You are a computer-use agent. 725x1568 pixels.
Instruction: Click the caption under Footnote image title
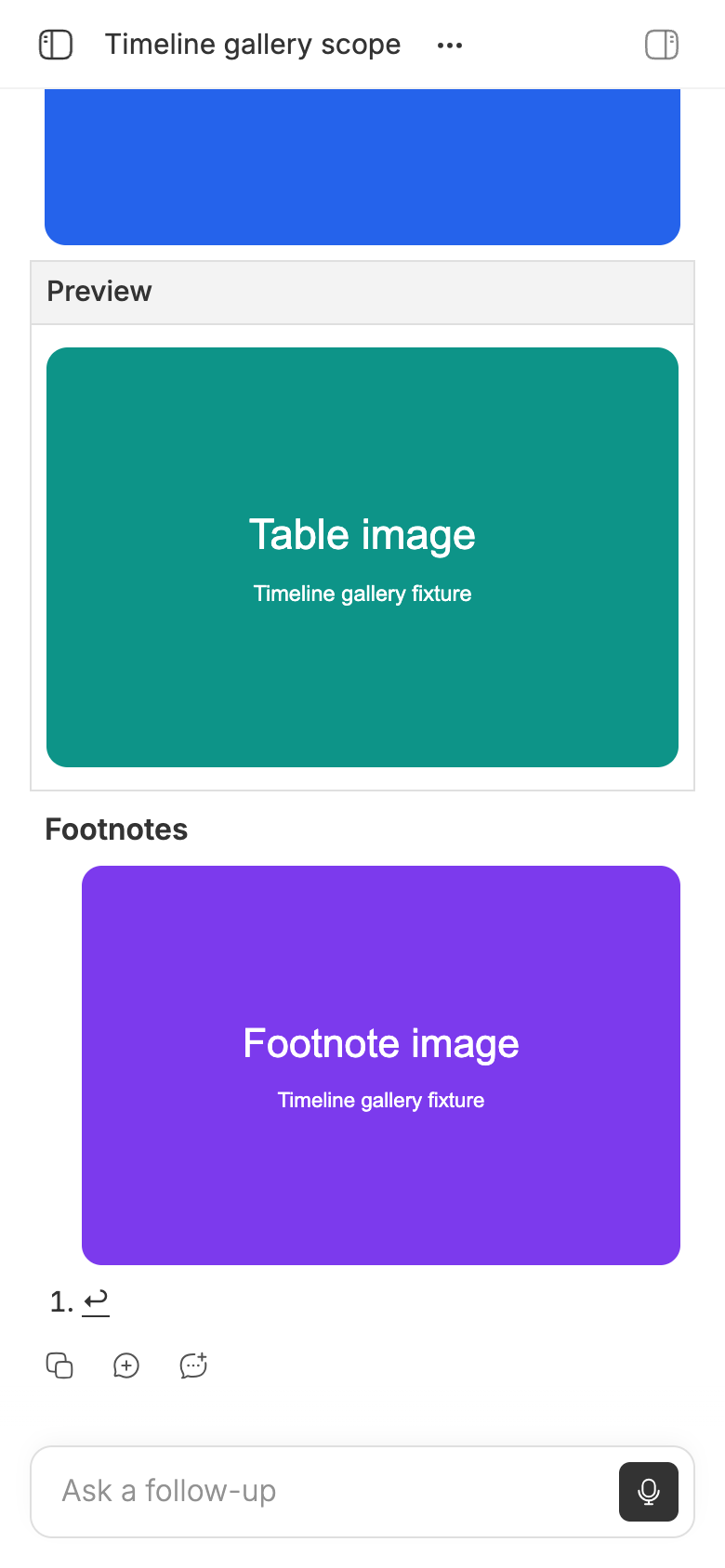tap(381, 1100)
